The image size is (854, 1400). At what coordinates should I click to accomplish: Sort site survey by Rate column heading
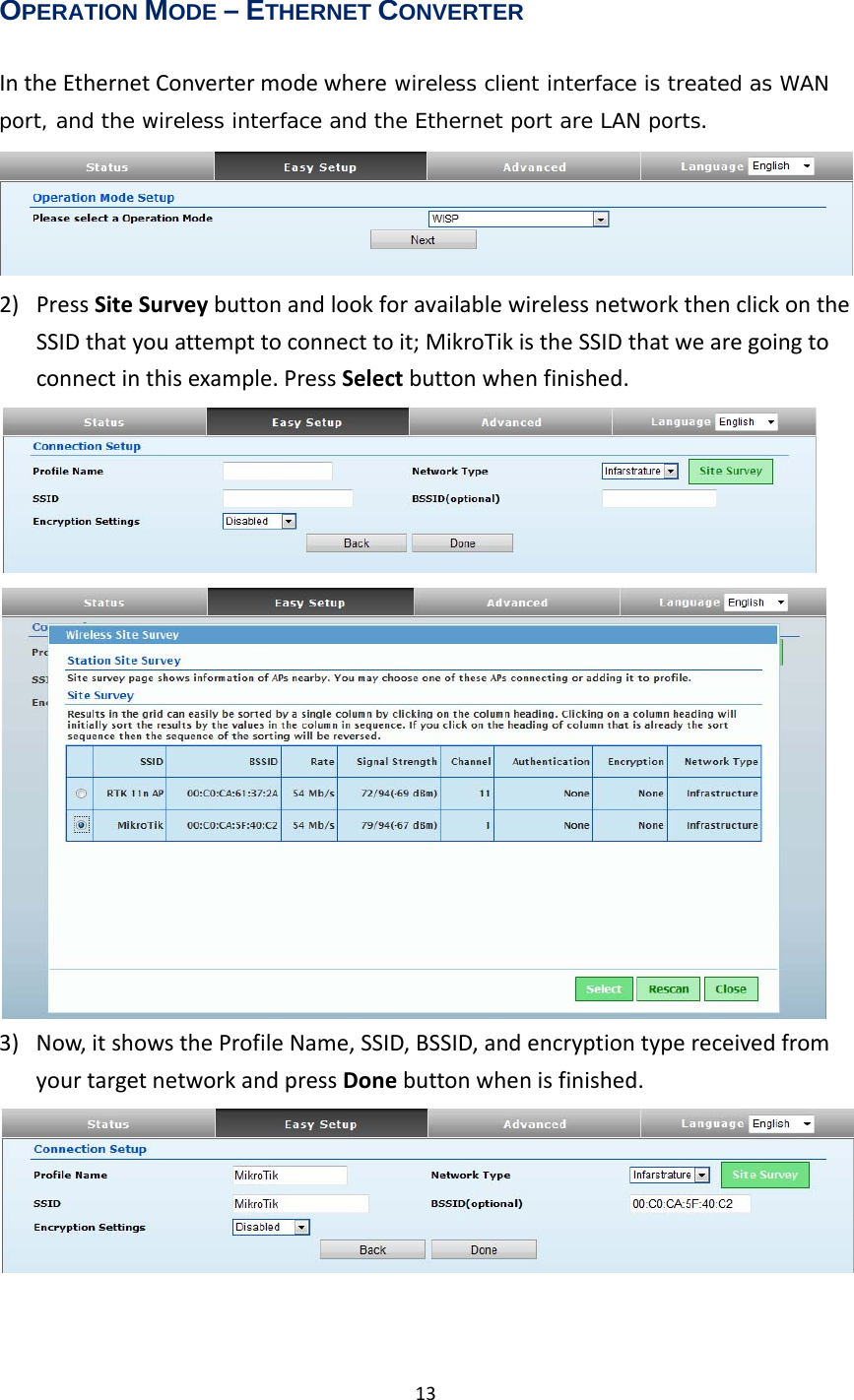pos(309,761)
